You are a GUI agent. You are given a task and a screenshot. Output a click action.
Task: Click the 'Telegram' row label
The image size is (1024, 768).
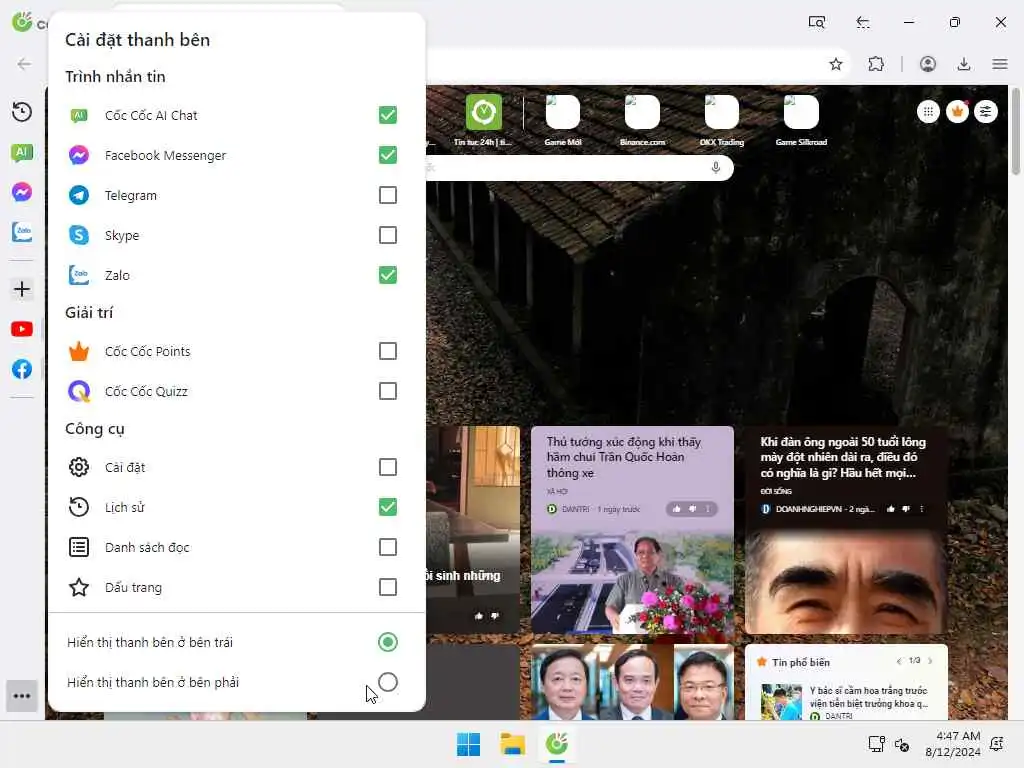point(131,195)
